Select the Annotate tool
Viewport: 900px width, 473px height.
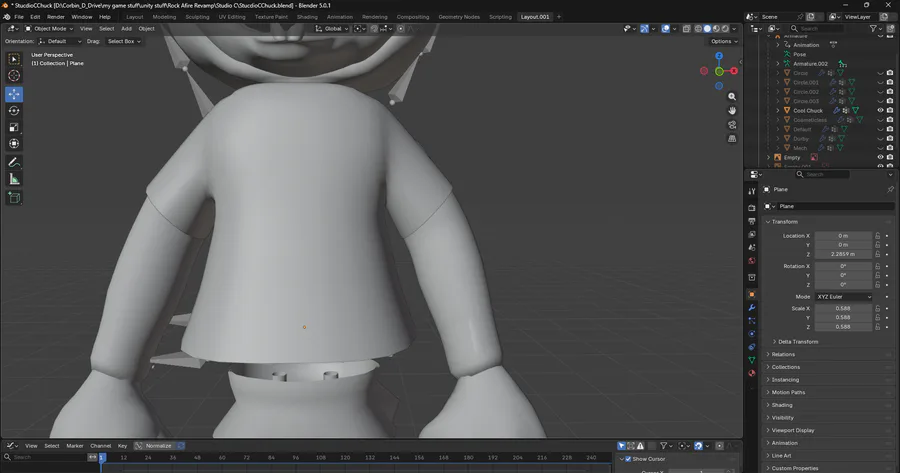[14, 162]
